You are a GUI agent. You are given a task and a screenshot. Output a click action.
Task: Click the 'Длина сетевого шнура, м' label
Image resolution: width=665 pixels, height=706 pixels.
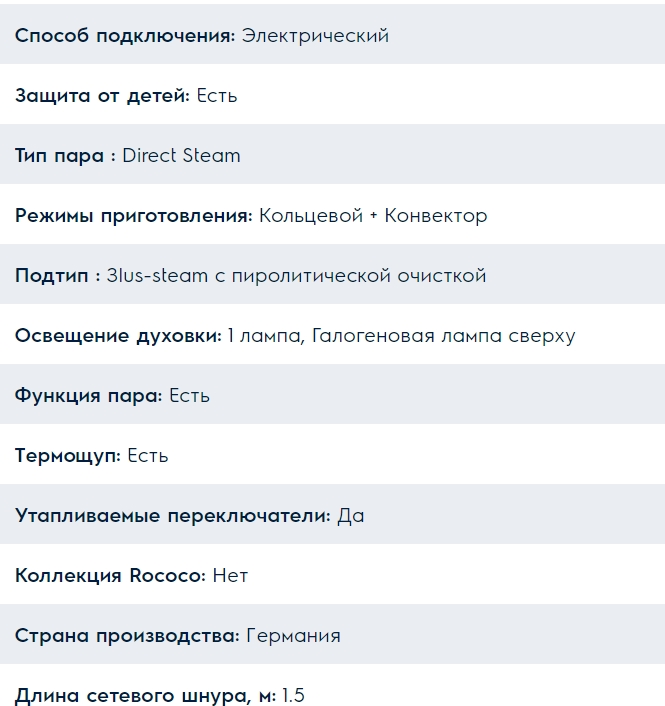tap(145, 694)
